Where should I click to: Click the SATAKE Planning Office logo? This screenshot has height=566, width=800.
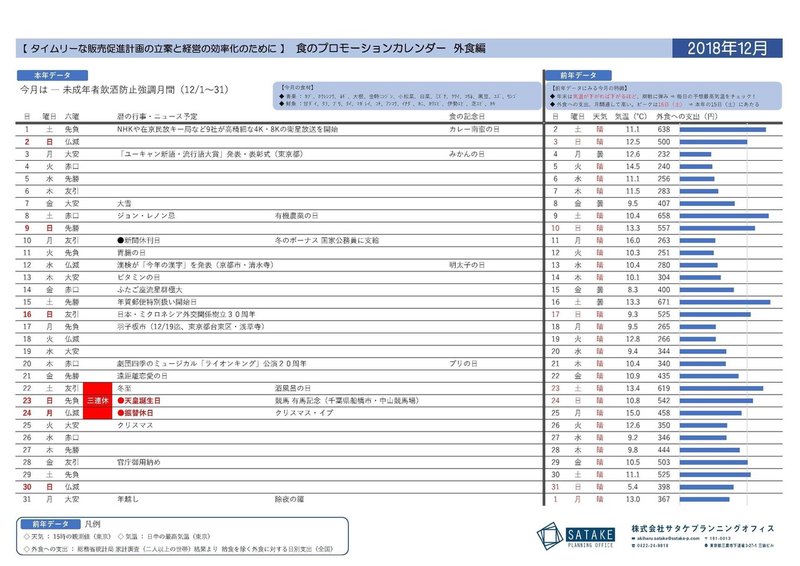click(x=576, y=535)
